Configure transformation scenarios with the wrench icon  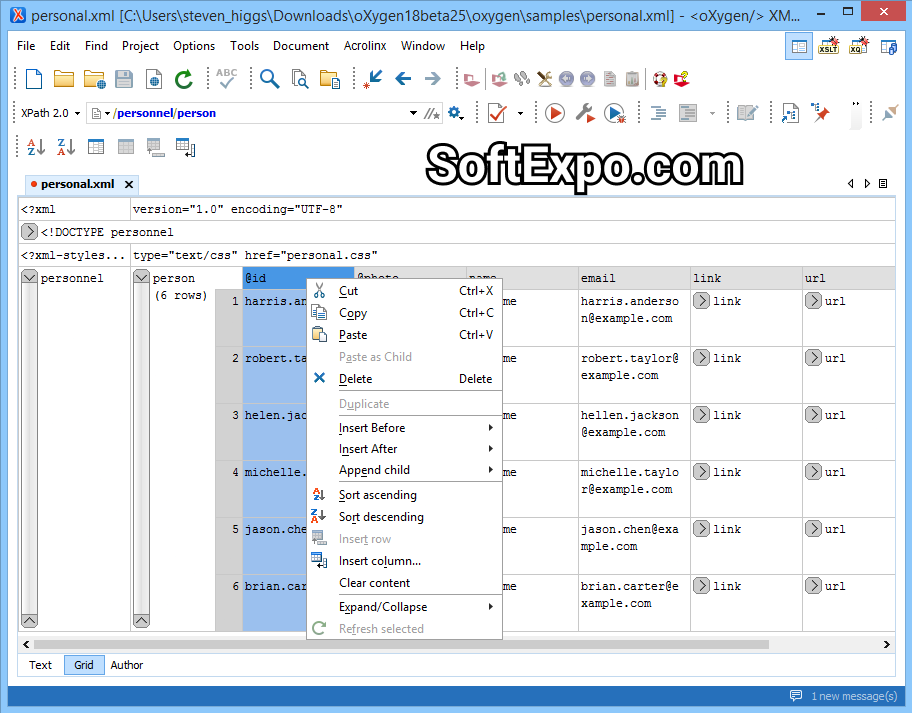click(585, 113)
